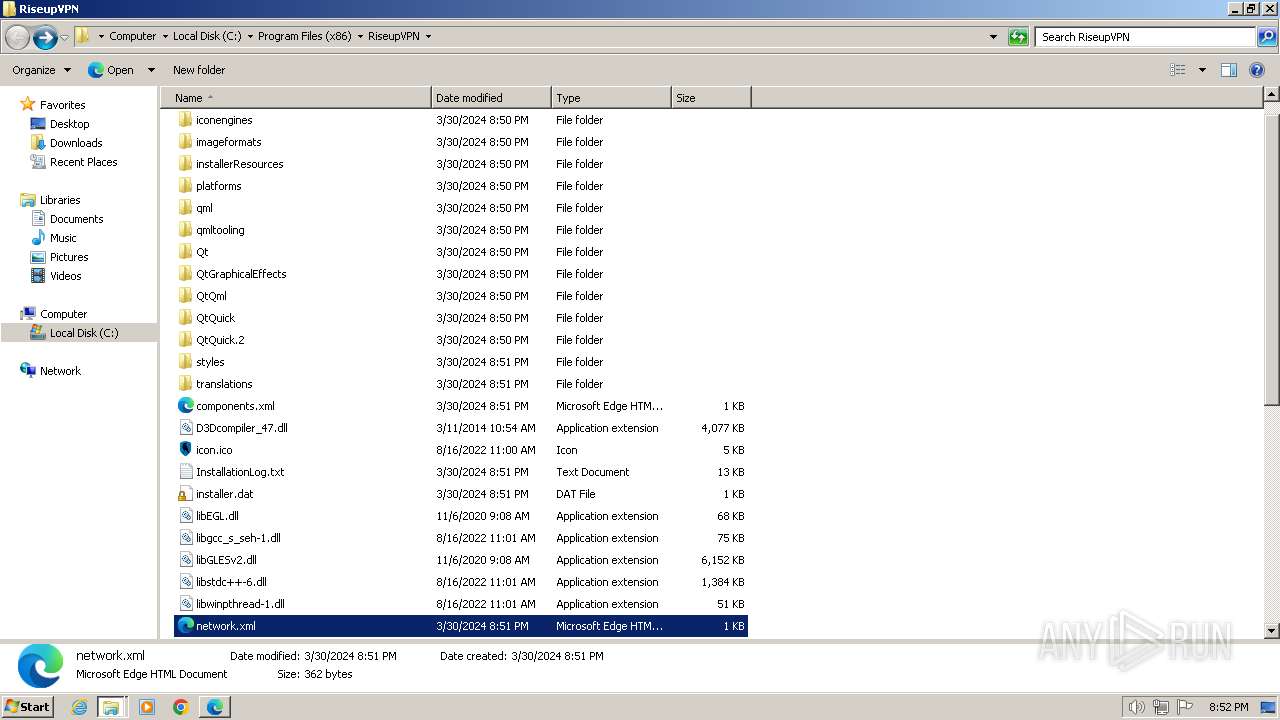The width and height of the screenshot is (1280, 720).
Task: Click the Change your view icon
Action: [1178, 70]
